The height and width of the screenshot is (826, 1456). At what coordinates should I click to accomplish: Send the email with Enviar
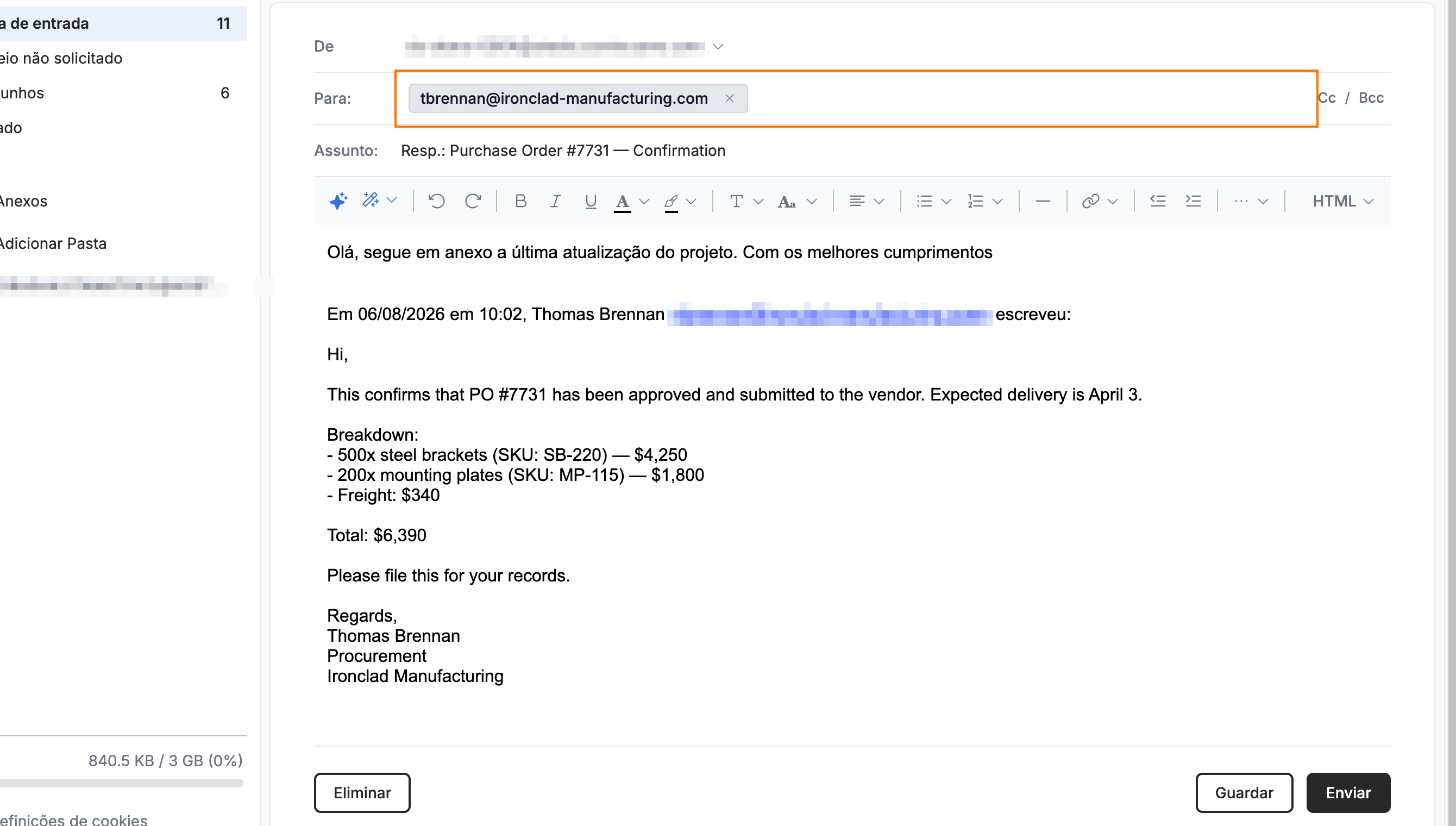coord(1348,792)
